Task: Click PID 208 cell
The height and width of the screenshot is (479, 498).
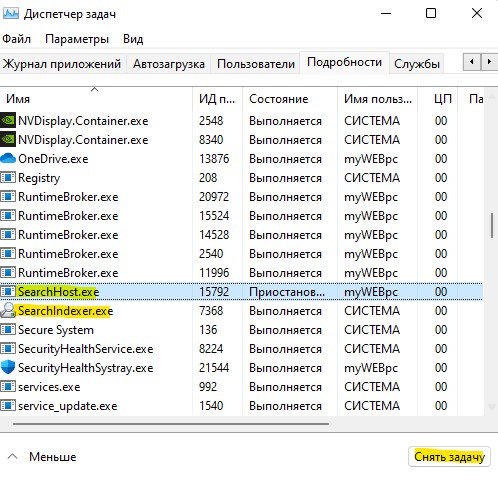Action: click(x=208, y=178)
